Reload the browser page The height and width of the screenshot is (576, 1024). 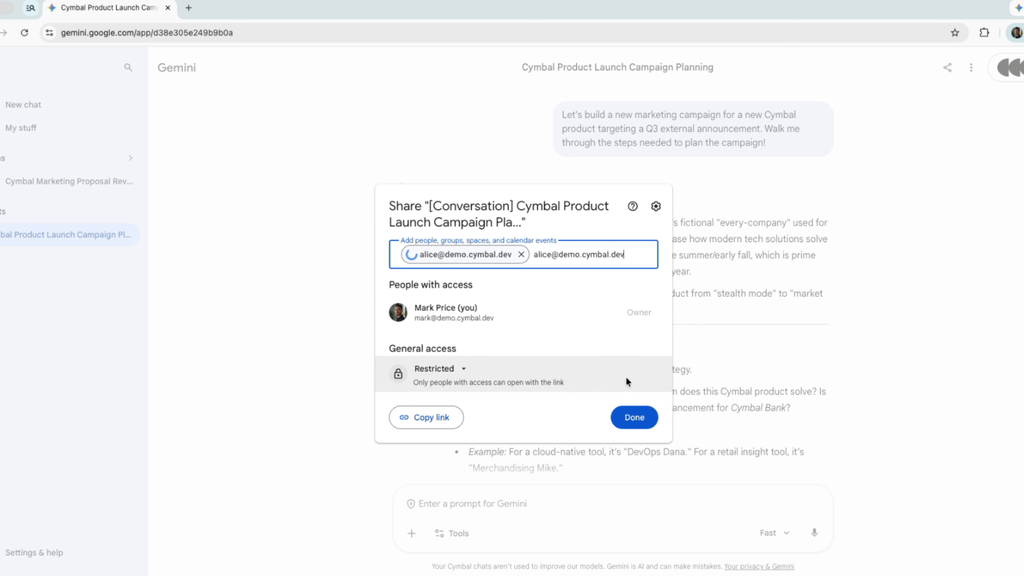[x=24, y=33]
